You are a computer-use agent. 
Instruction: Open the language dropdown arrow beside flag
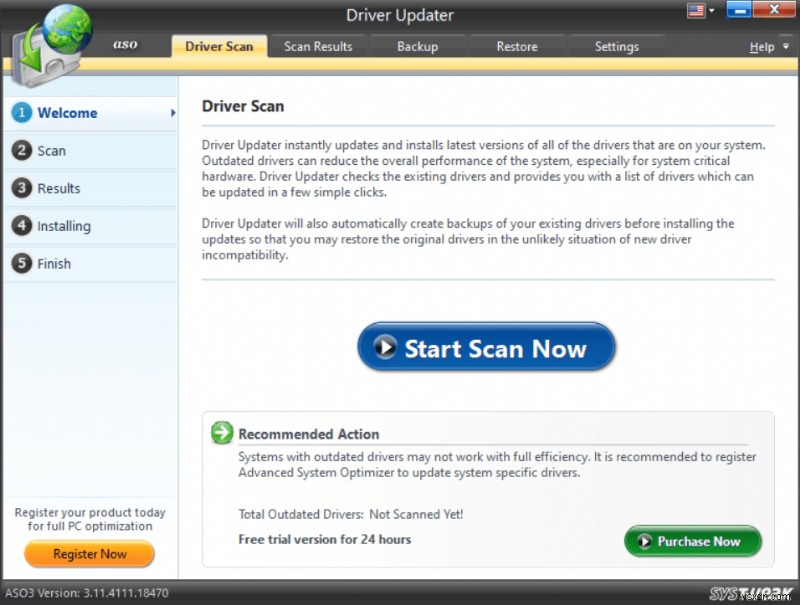tap(712, 11)
